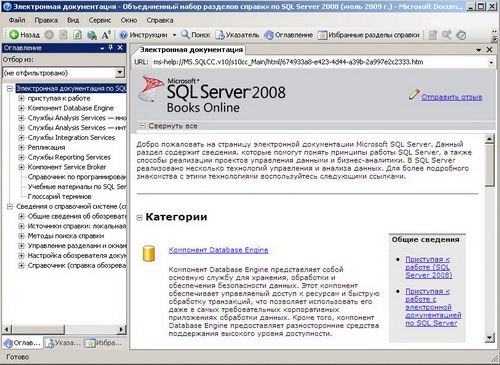The width and height of the screenshot is (500, 365).
Task: Open the URL field dropdown arrow
Action: [491, 62]
